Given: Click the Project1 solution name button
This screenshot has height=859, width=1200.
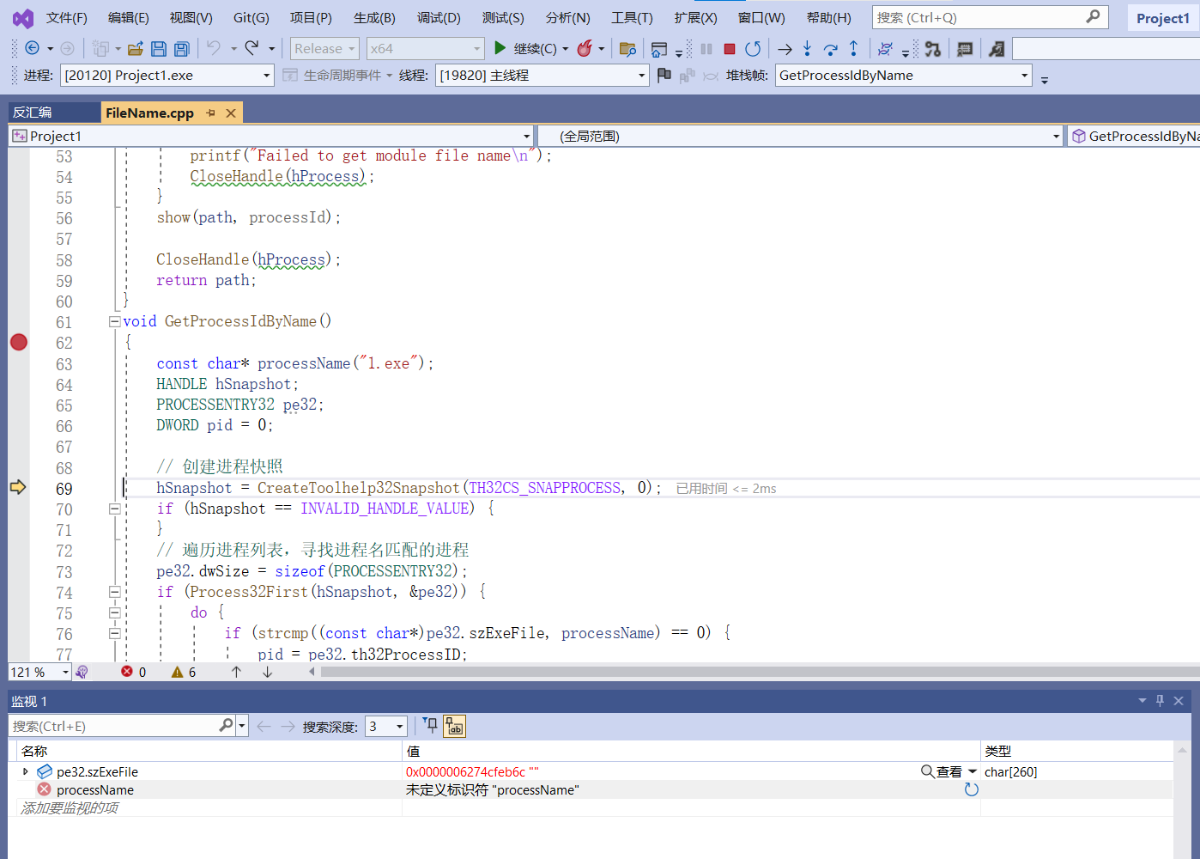Looking at the screenshot, I should pyautogui.click(x=1162, y=18).
